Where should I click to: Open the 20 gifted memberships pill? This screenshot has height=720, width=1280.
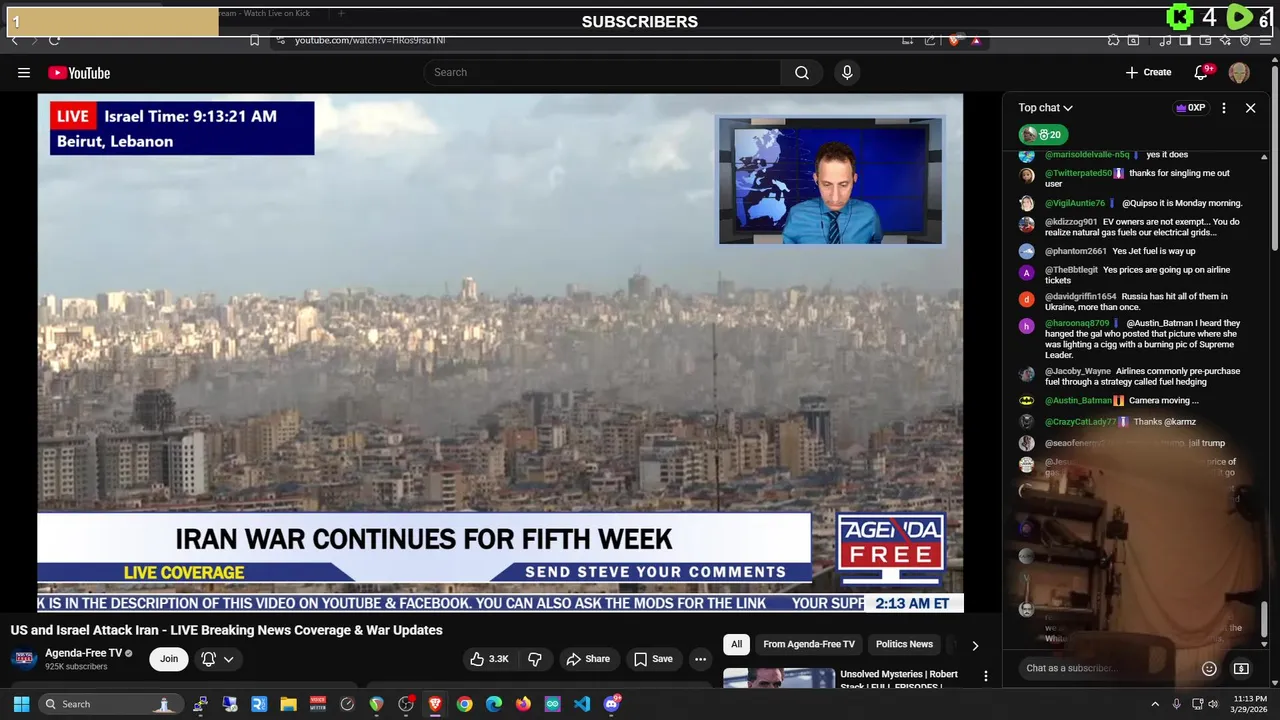click(x=1043, y=134)
